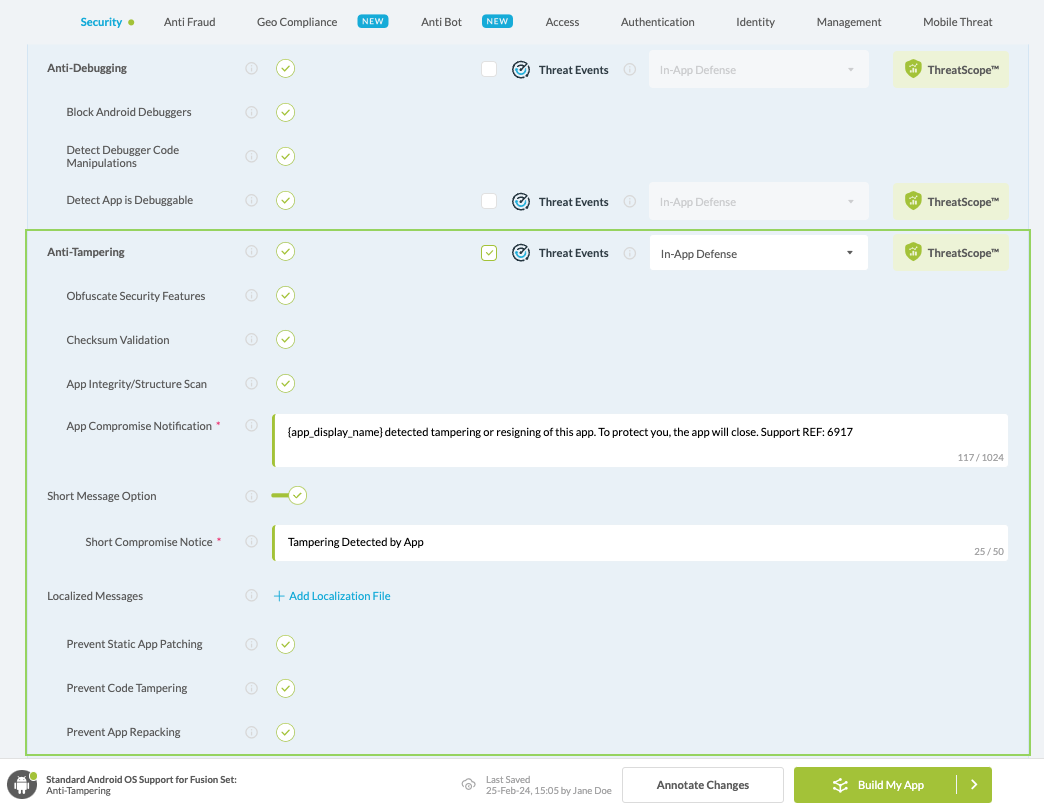1044x810 pixels.
Task: Open ThreatScope for Anti-Tampering
Action: [x=951, y=253]
